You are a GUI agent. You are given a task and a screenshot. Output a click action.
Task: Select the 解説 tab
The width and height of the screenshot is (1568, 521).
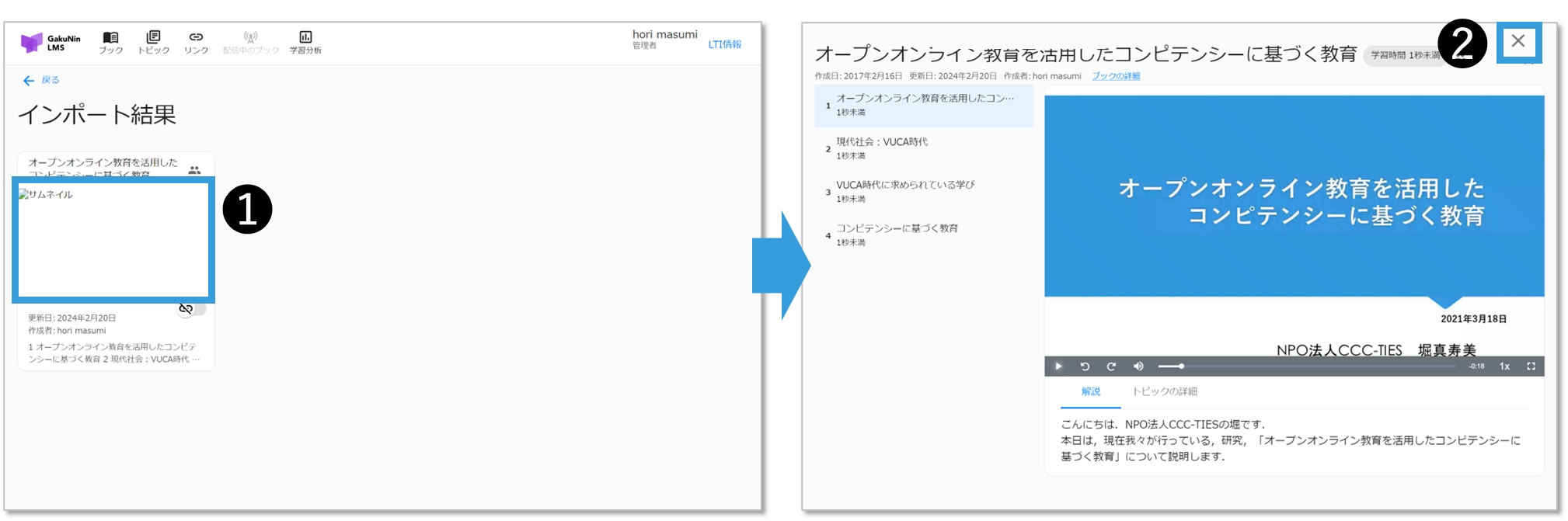pyautogui.click(x=1090, y=391)
